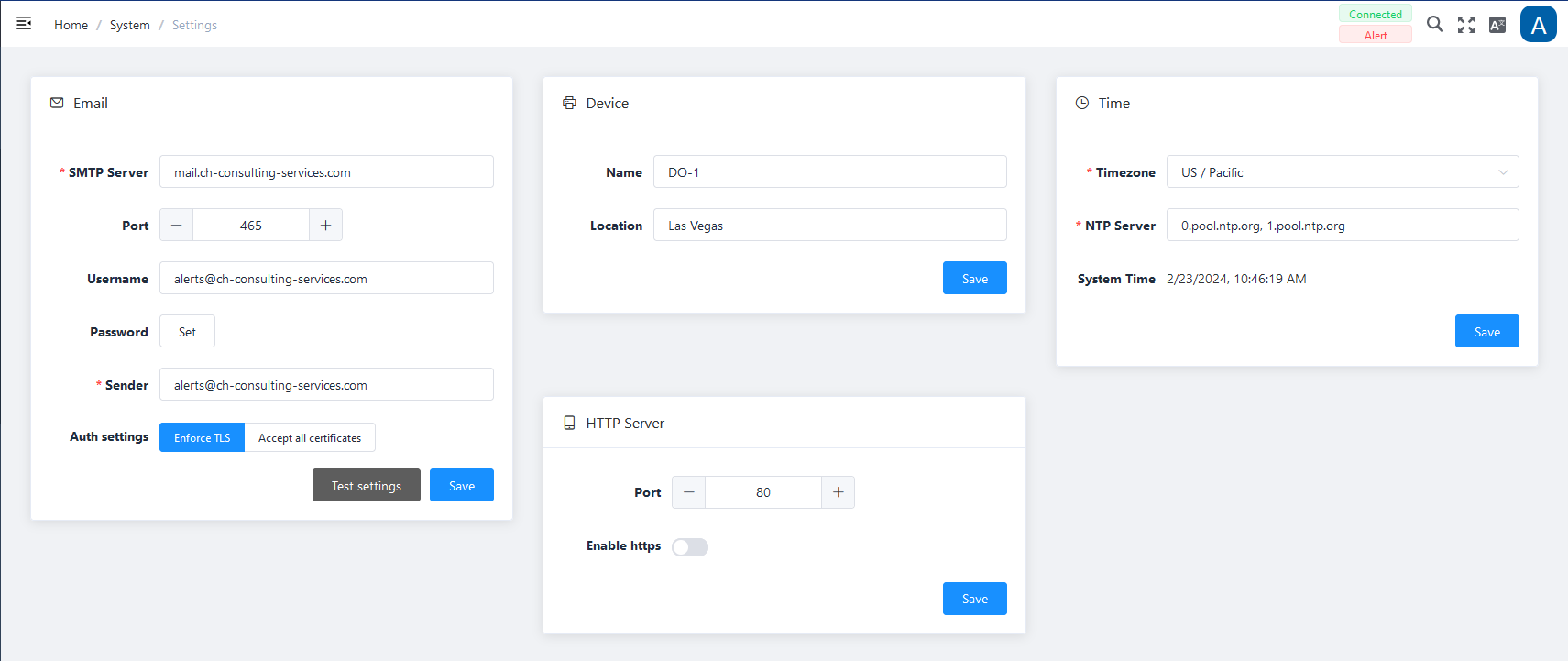
Task: Save the Device settings
Action: point(974,279)
